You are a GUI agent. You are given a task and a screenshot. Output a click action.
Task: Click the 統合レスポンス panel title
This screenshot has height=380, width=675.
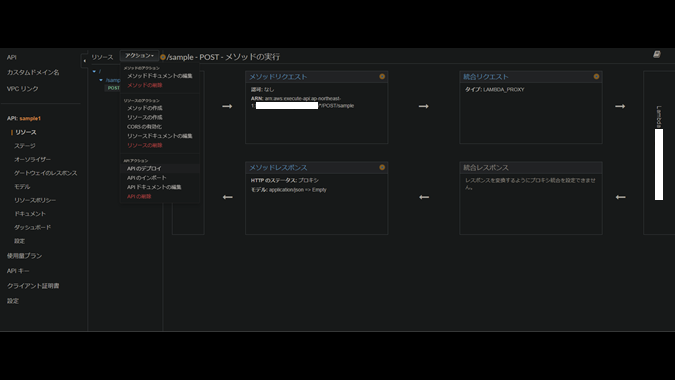[486, 167]
